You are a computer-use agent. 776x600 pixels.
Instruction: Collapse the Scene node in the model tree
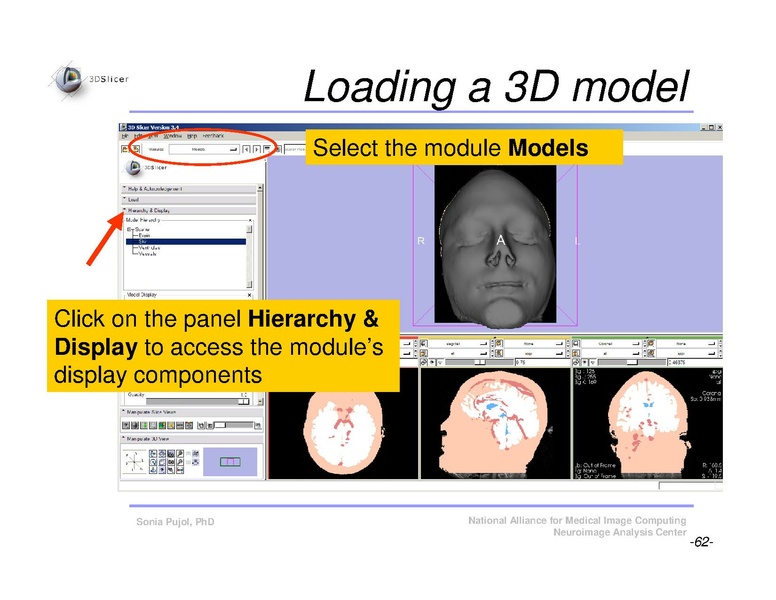pyautogui.click(x=129, y=230)
